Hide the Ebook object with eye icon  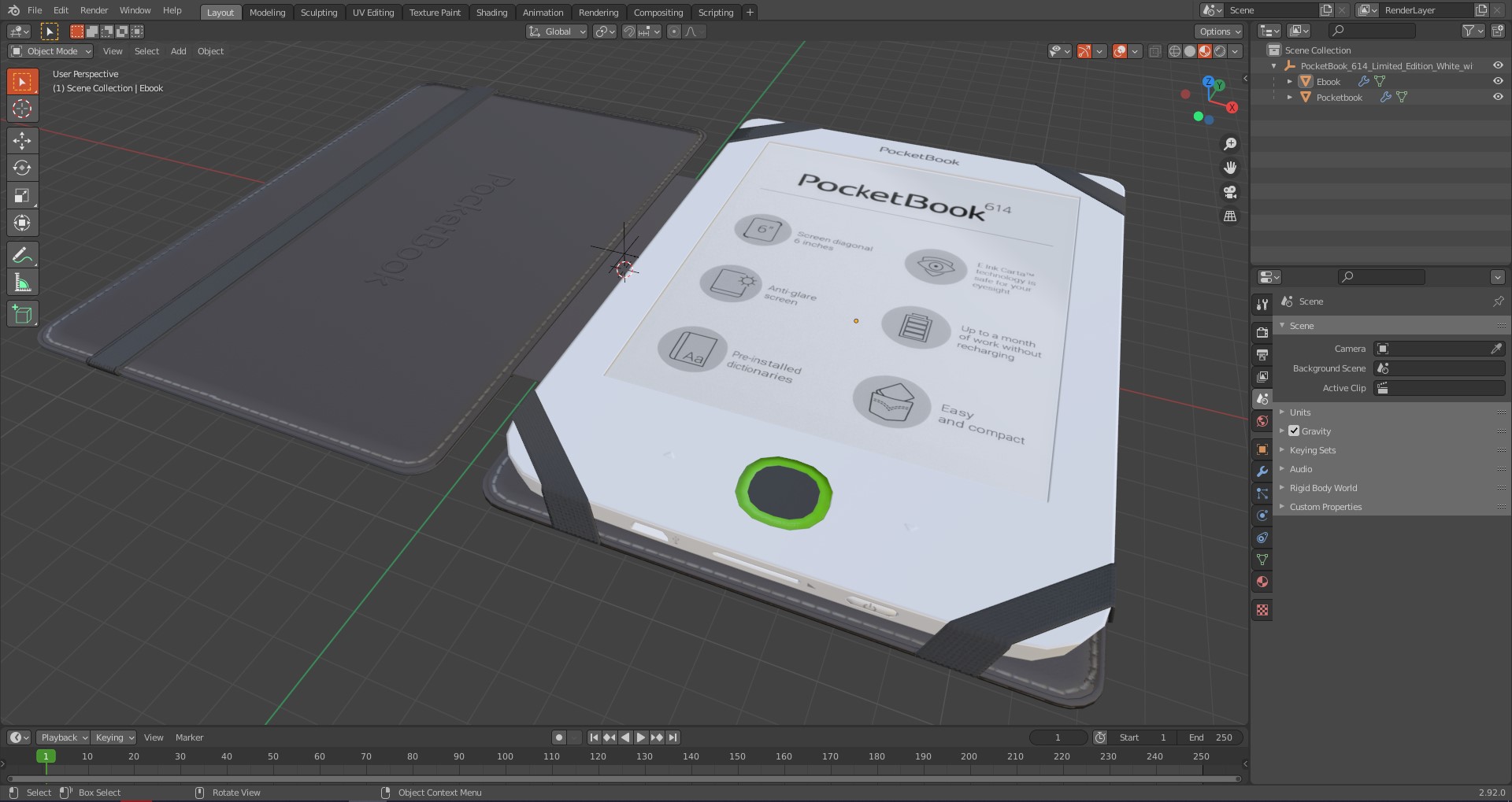coord(1498,81)
